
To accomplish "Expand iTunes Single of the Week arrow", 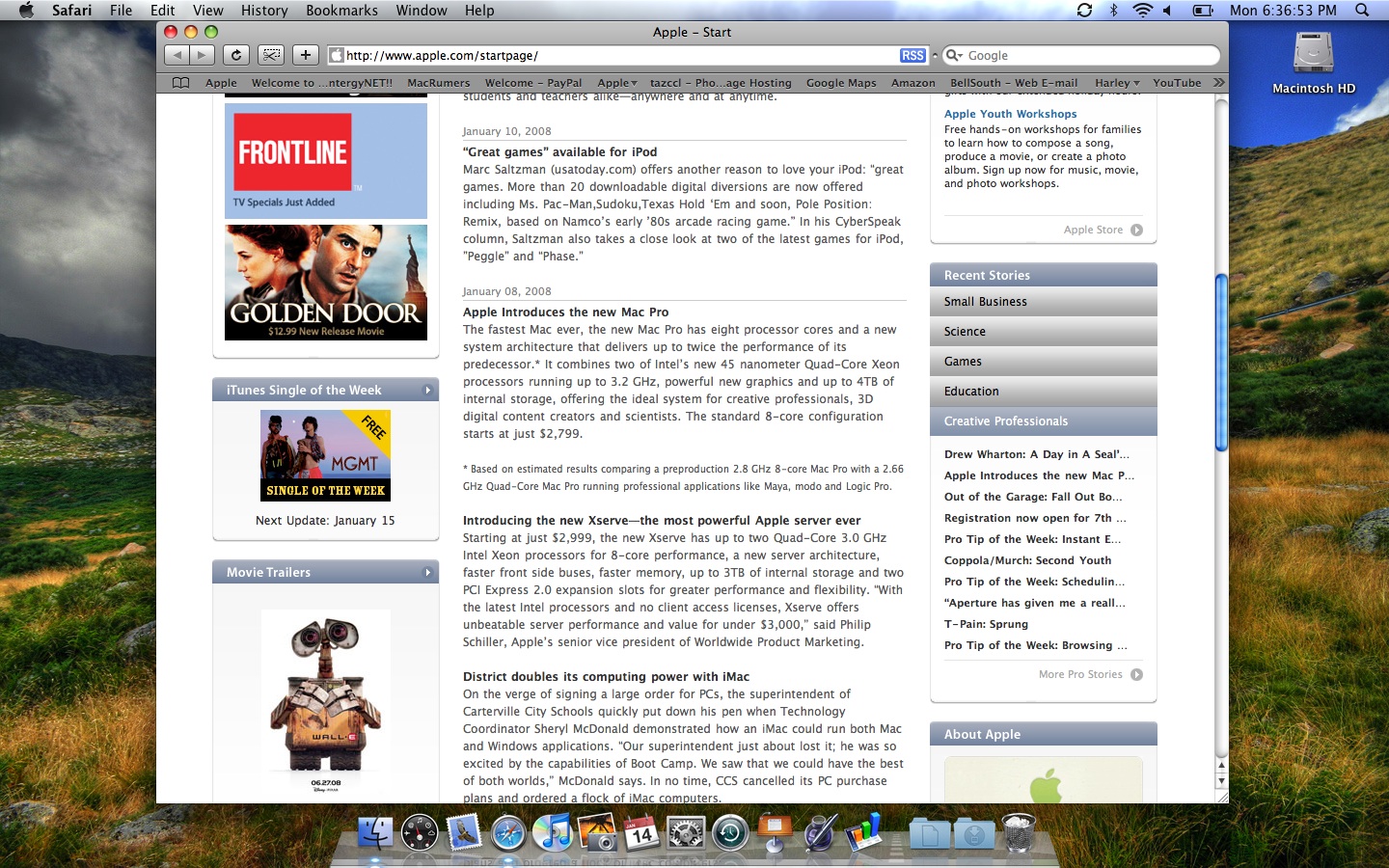I will point(427,391).
